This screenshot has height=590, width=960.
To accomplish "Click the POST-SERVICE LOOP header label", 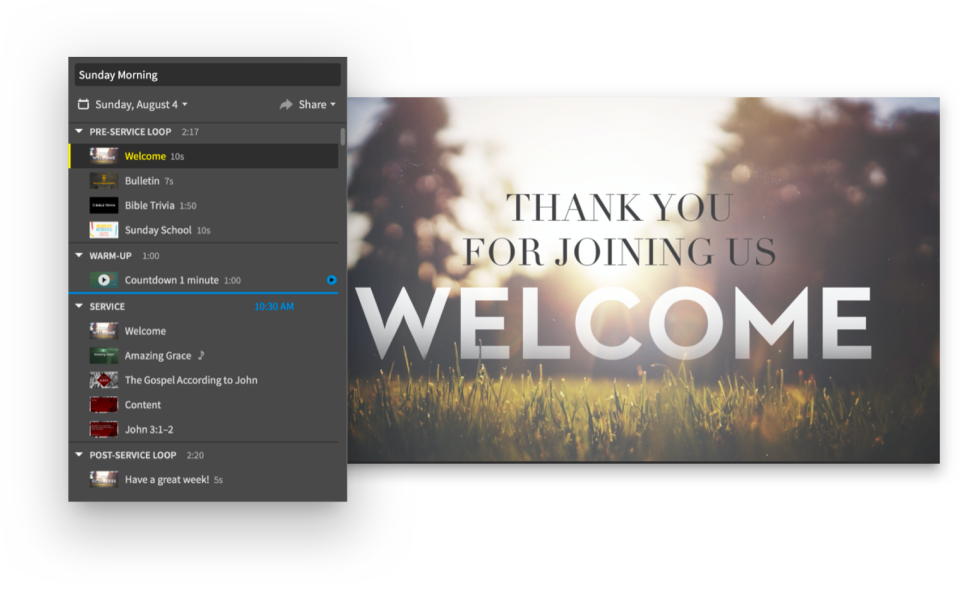I will [x=133, y=455].
